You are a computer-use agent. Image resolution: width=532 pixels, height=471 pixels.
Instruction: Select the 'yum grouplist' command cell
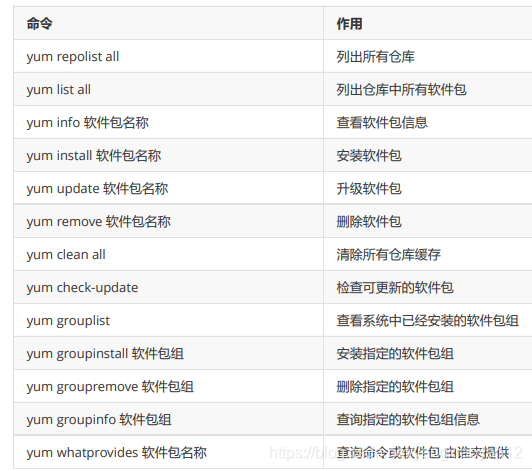(x=168, y=320)
